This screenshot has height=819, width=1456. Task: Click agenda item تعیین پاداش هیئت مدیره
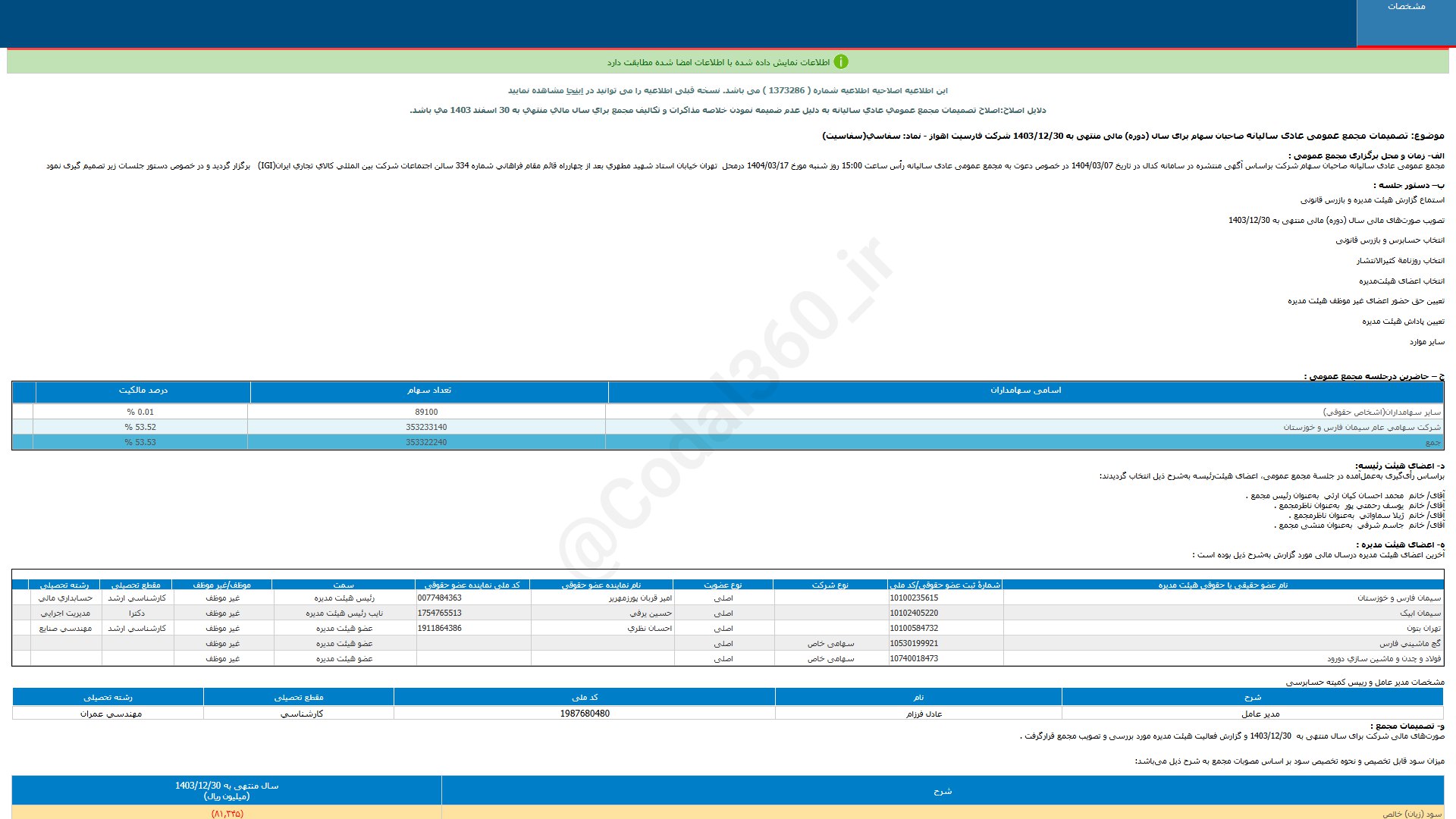pyautogui.click(x=1403, y=322)
